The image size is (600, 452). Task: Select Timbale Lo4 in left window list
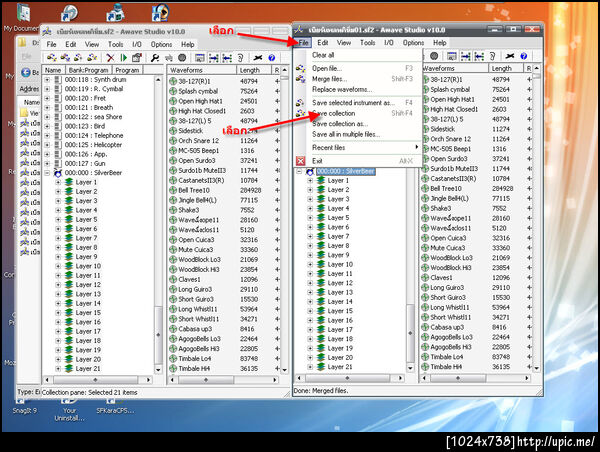pyautogui.click(x=223, y=359)
